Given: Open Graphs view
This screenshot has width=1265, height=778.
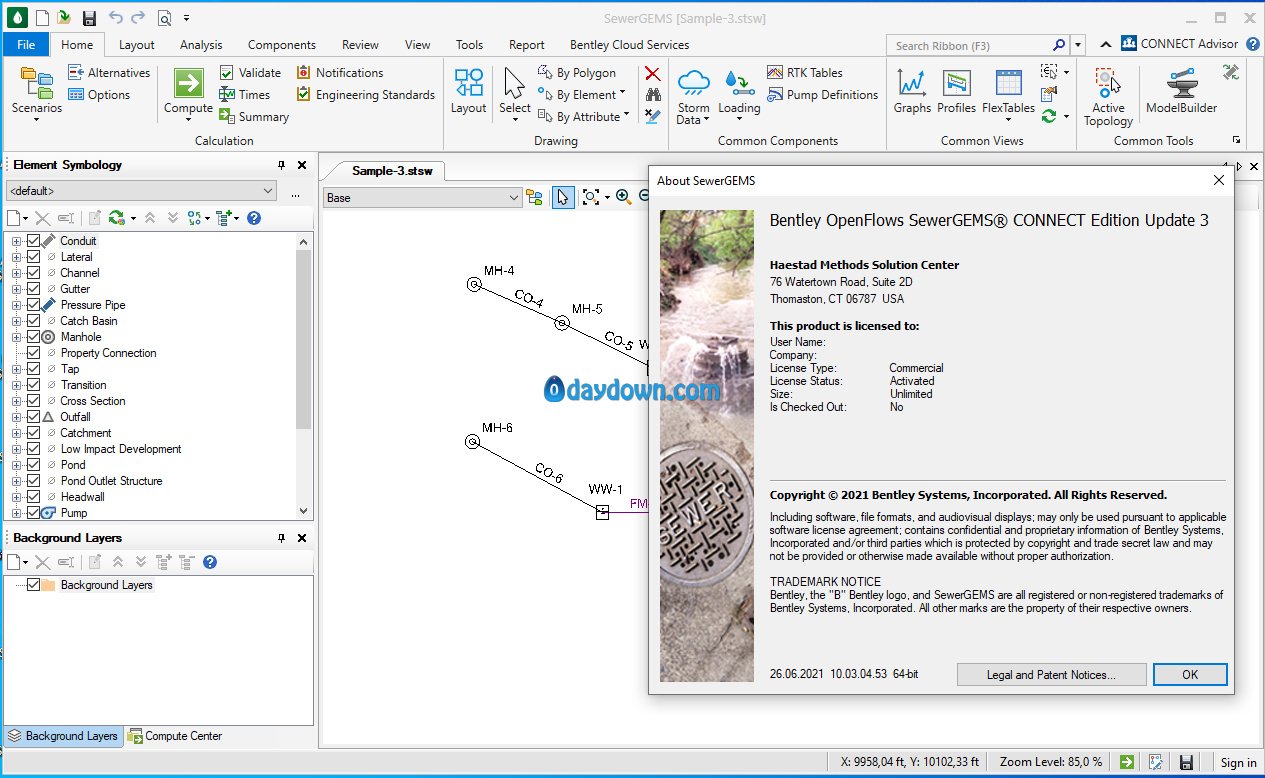Looking at the screenshot, I should point(912,92).
